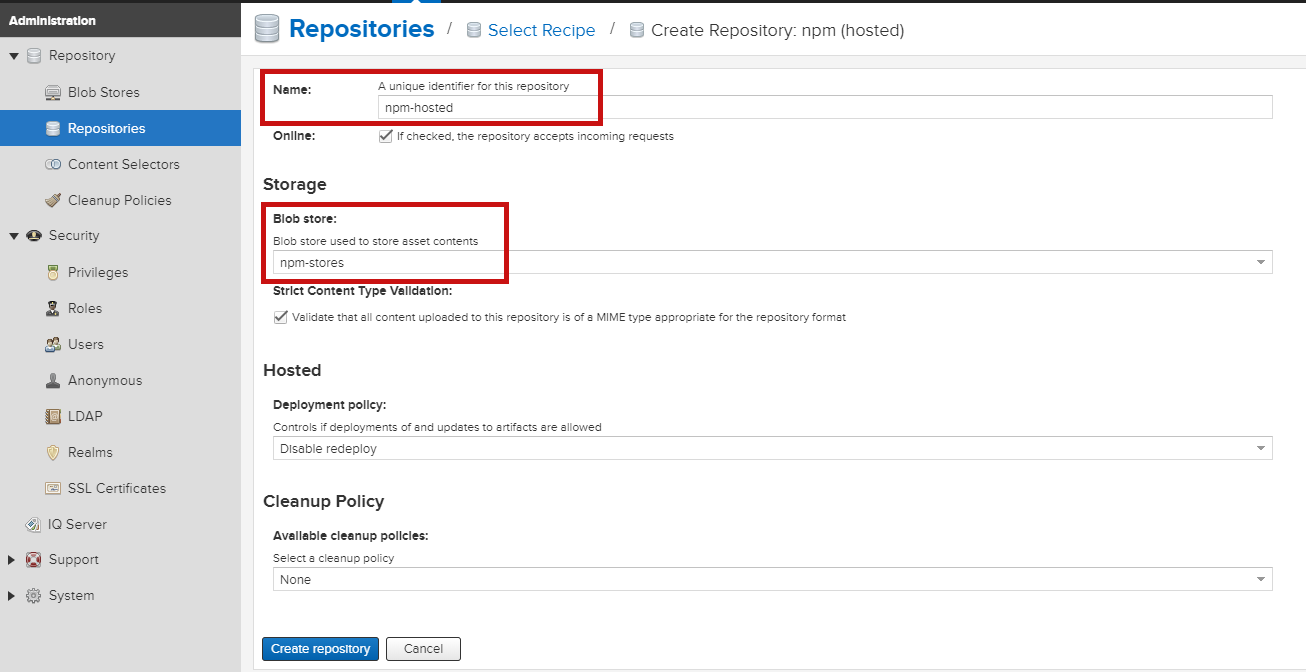The image size is (1306, 672).
Task: Collapse the Security section arrow
Action: click(x=13, y=236)
